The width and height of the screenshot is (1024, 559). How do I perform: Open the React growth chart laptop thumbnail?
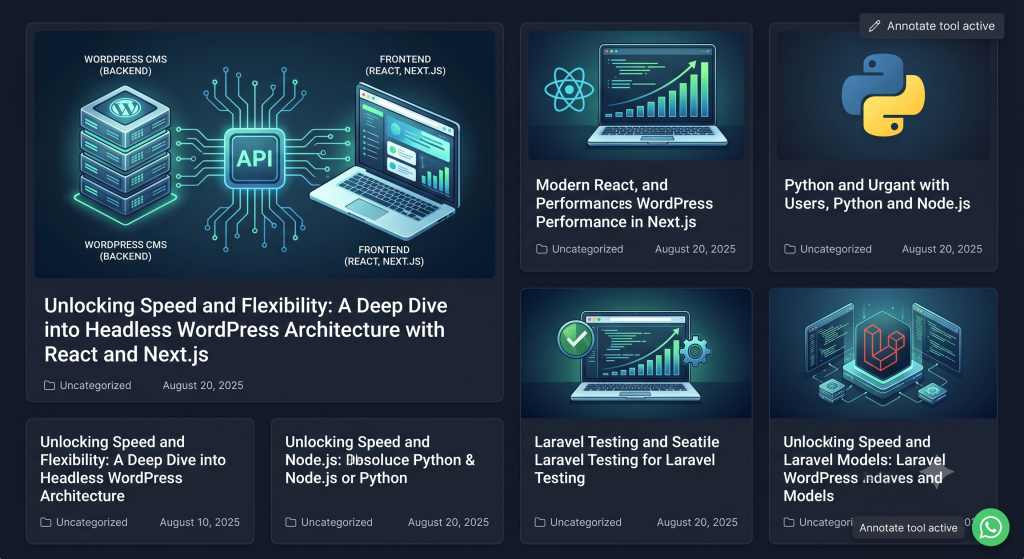pos(636,95)
